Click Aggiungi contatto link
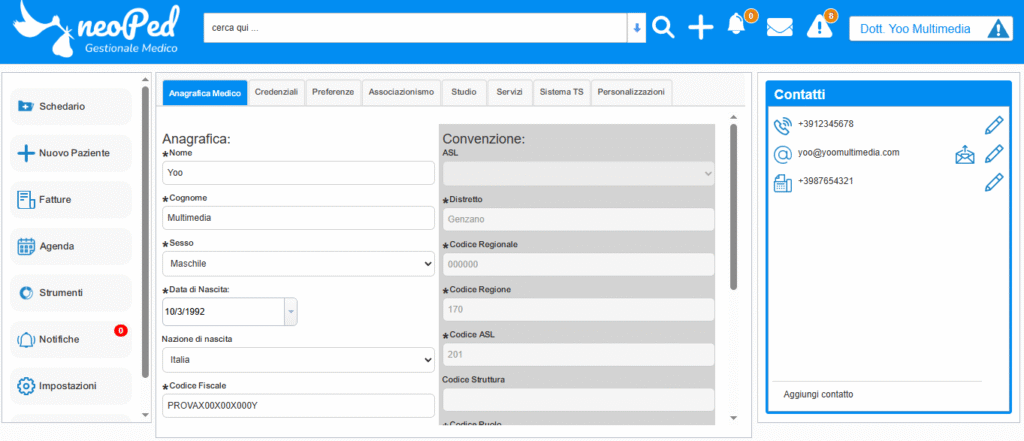 pyautogui.click(x=818, y=395)
